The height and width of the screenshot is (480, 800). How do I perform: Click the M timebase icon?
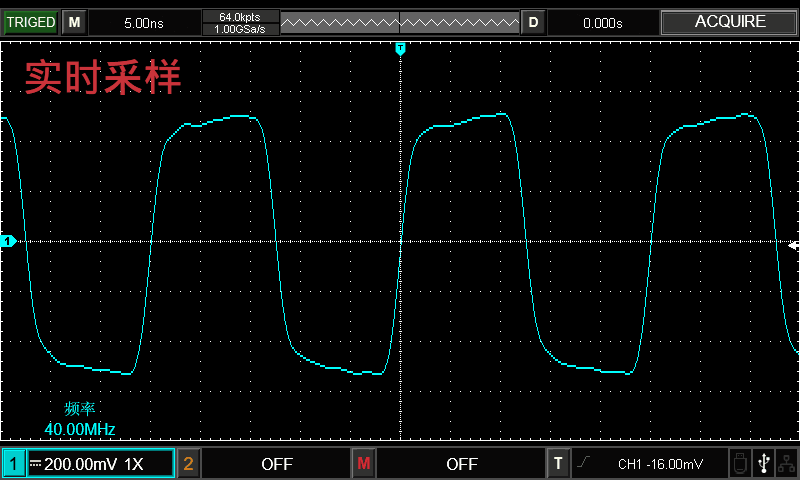click(74, 22)
